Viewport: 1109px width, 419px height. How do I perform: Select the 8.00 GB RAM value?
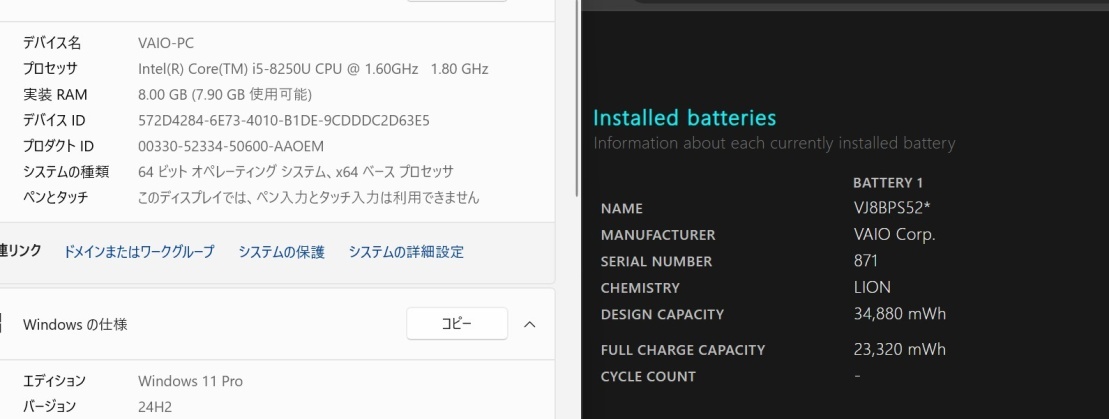225,95
